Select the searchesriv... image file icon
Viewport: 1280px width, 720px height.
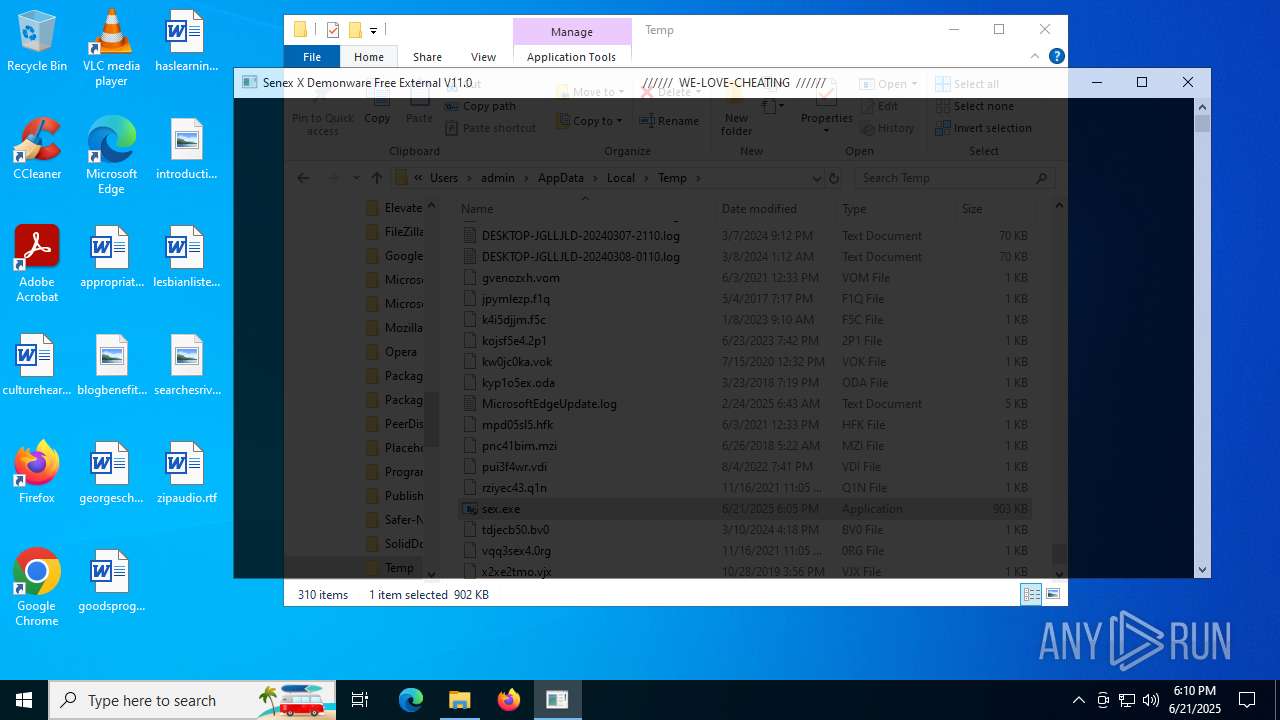pyautogui.click(x=186, y=366)
